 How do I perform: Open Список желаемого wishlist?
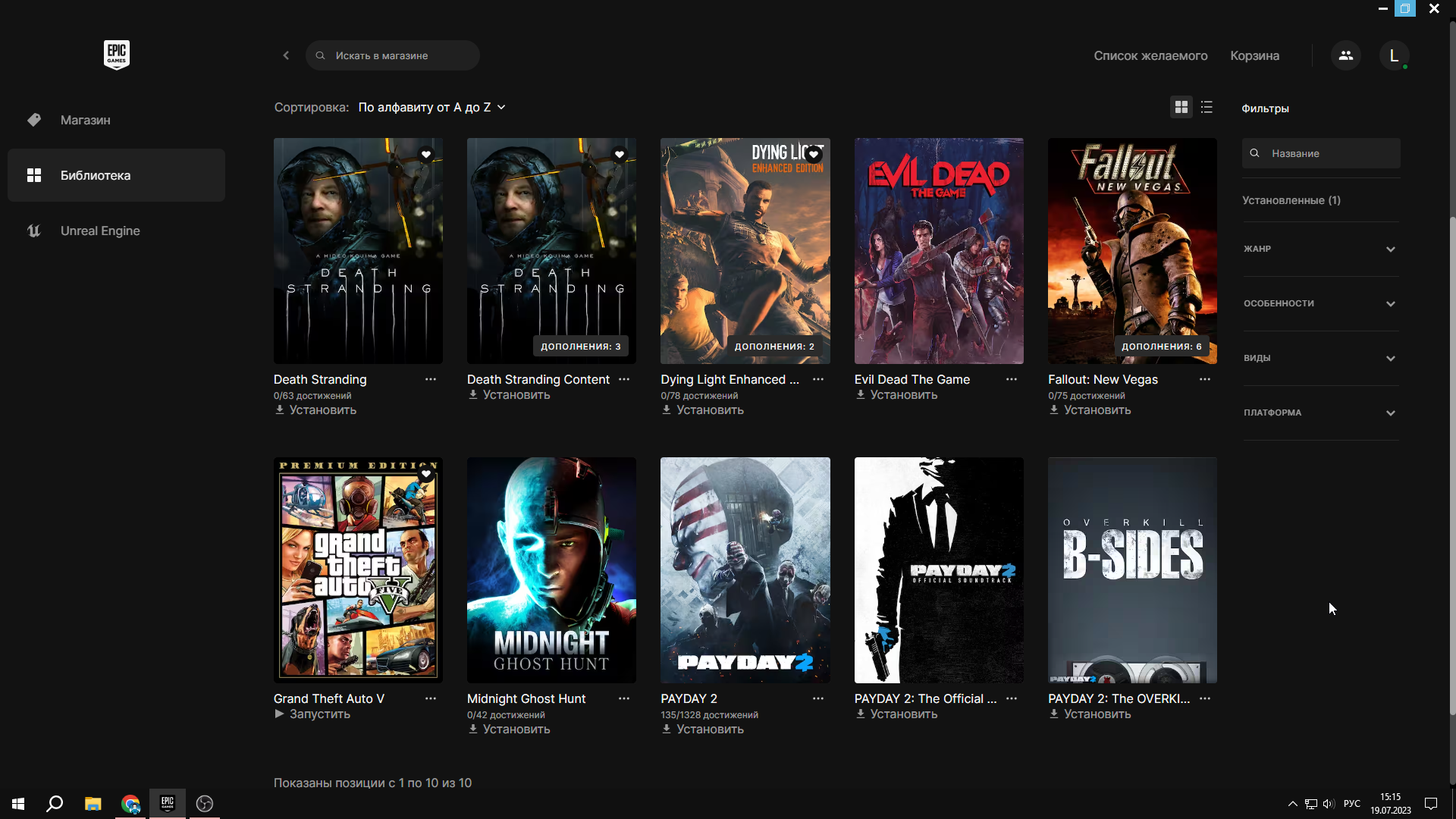[x=1150, y=55]
